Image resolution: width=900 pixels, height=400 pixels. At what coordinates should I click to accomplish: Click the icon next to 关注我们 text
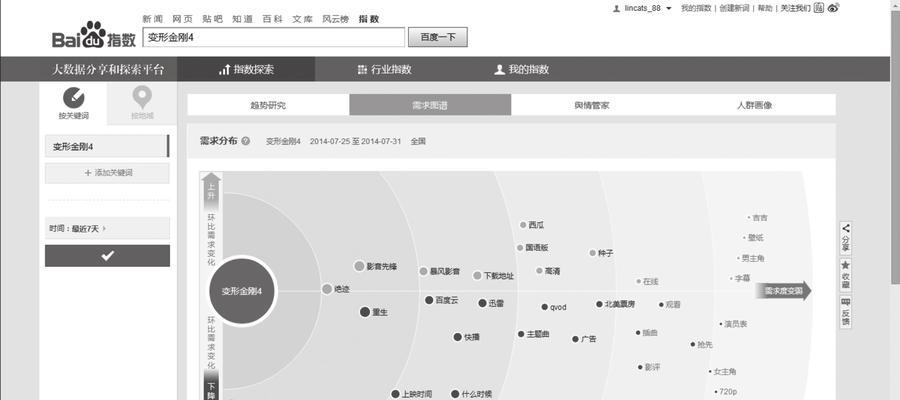coord(819,7)
